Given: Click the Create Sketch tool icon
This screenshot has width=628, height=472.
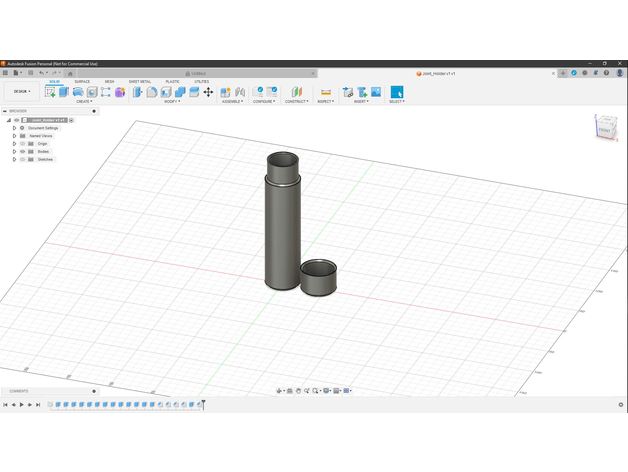Looking at the screenshot, I should tap(50, 92).
